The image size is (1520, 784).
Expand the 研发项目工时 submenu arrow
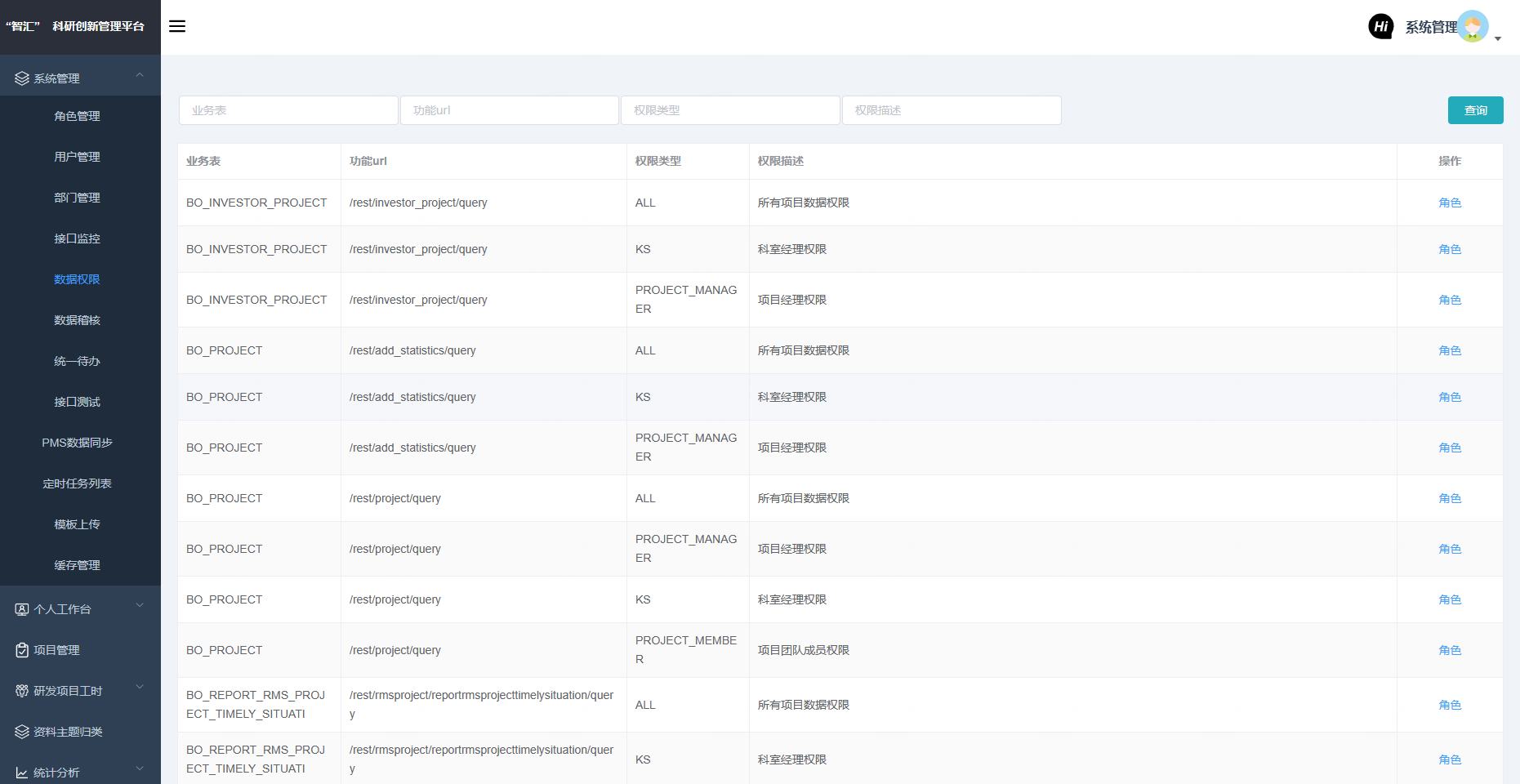tap(140, 688)
